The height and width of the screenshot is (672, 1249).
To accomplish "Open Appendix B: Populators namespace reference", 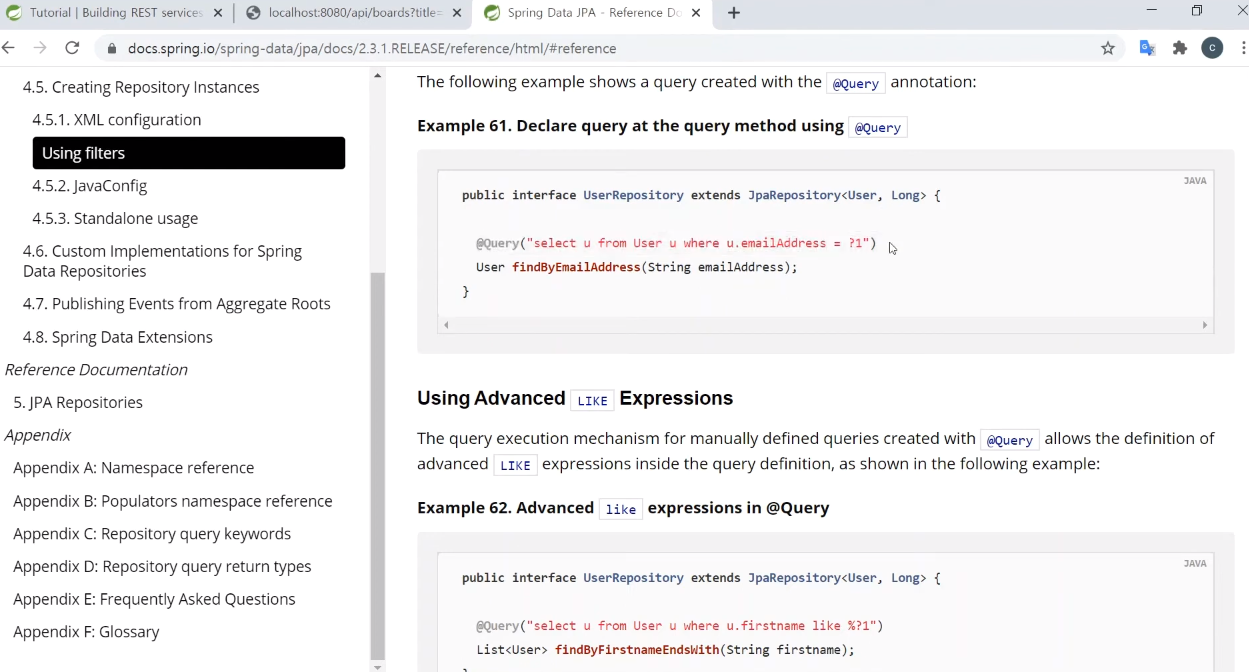I will click(x=173, y=501).
